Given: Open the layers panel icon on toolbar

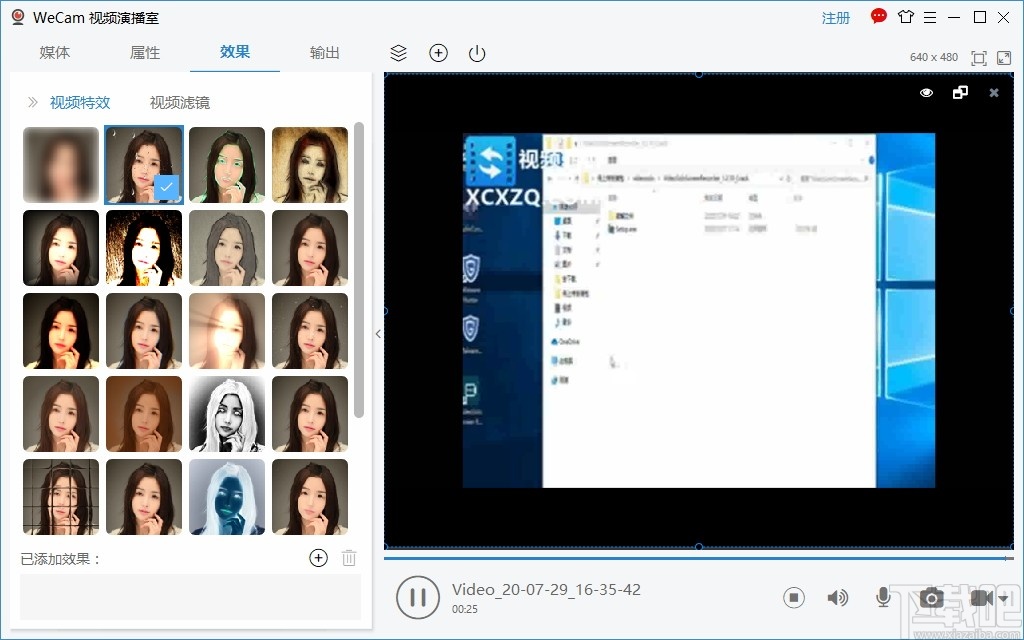Looking at the screenshot, I should [398, 53].
